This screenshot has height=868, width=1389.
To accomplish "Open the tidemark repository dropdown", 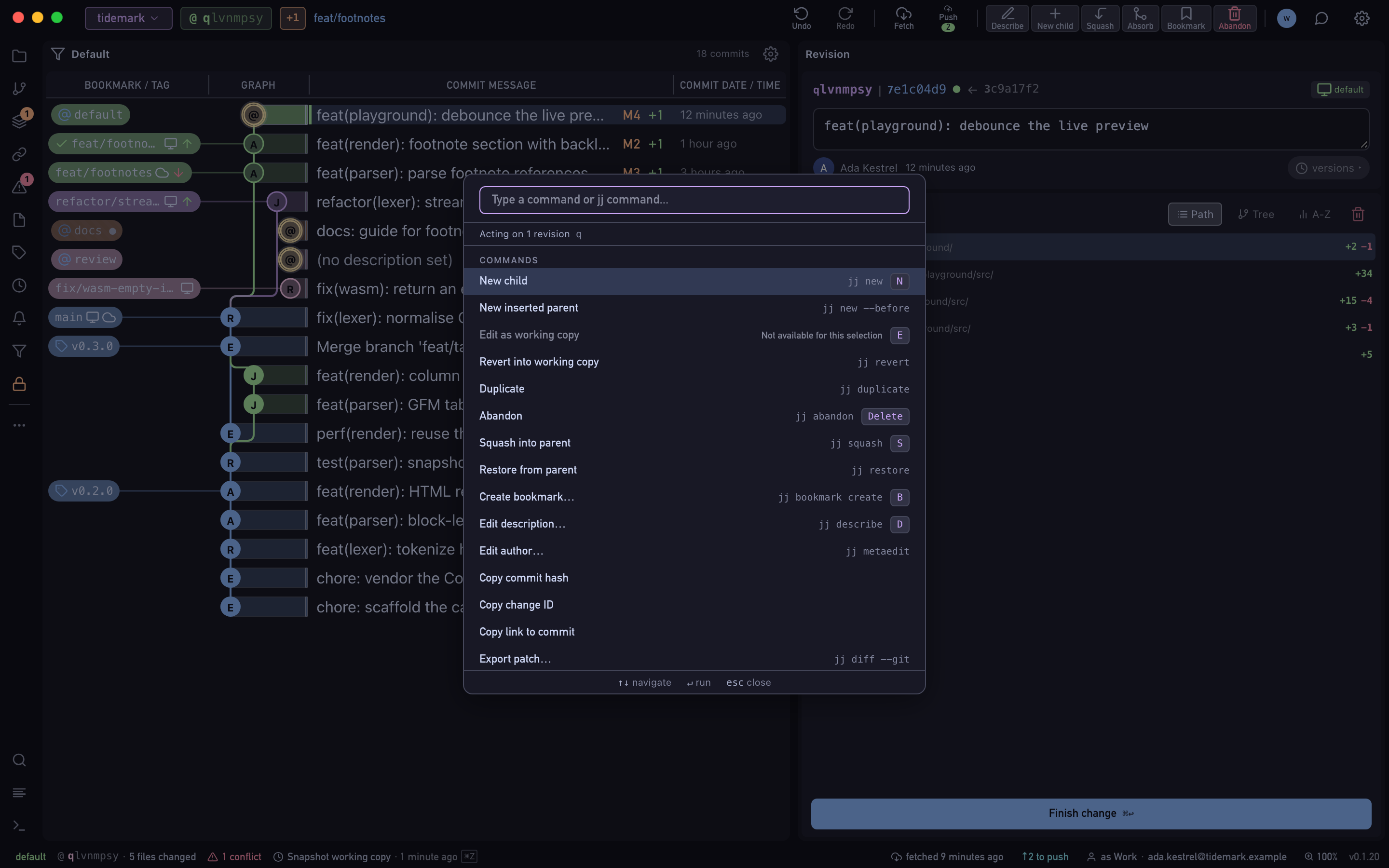I will (x=129, y=18).
